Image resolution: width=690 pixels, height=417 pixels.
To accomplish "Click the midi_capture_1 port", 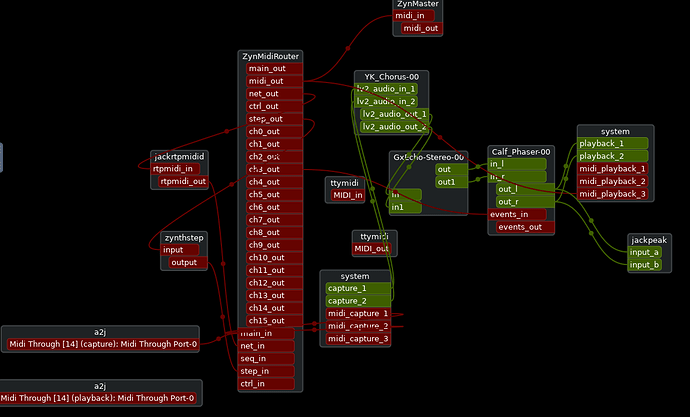I will [x=358, y=314].
